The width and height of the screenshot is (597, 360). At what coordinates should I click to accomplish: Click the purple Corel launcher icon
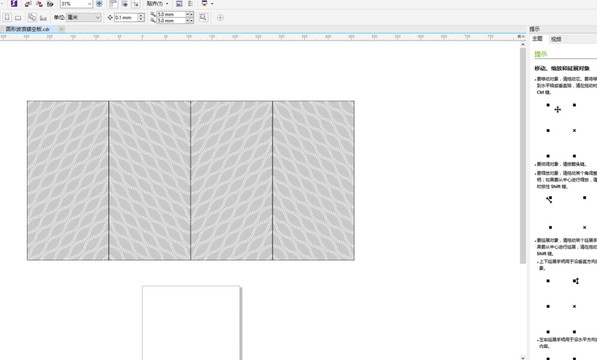(14, 4)
